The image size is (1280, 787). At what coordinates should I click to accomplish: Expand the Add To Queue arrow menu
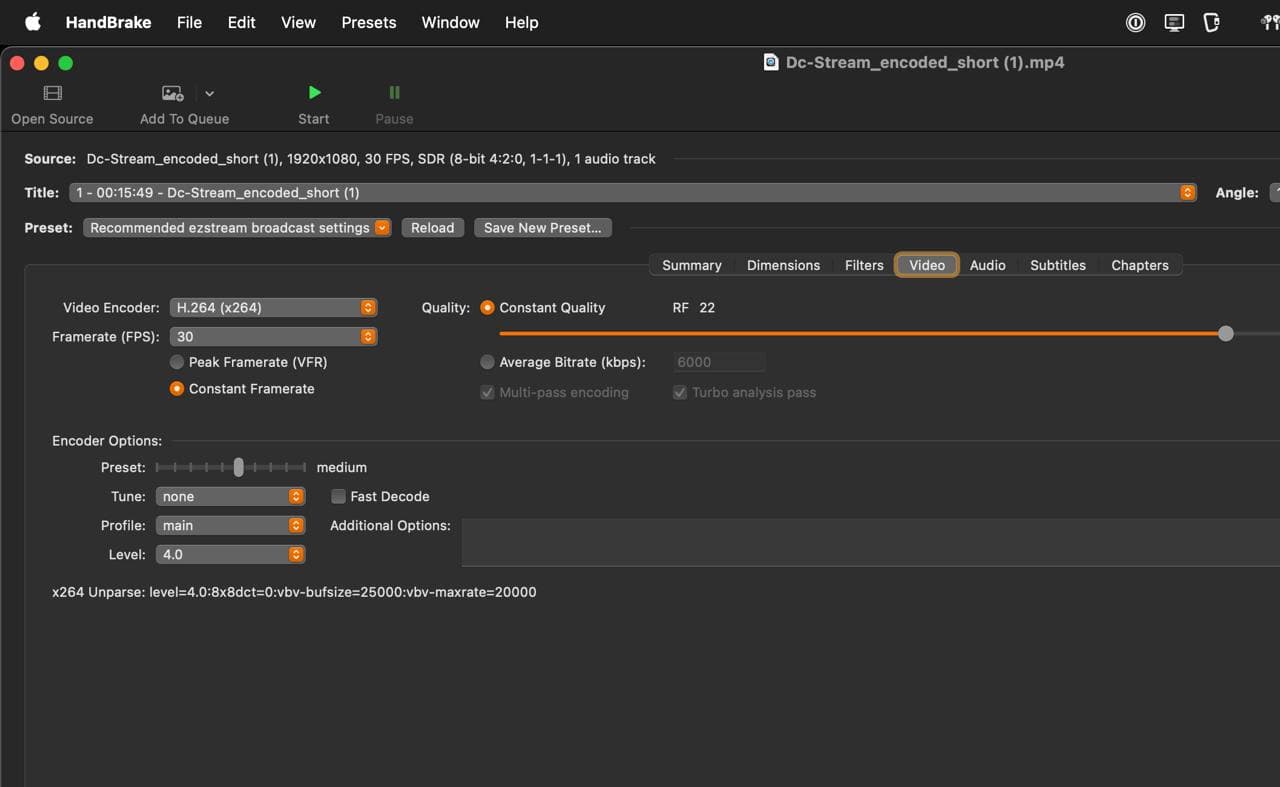click(x=209, y=93)
